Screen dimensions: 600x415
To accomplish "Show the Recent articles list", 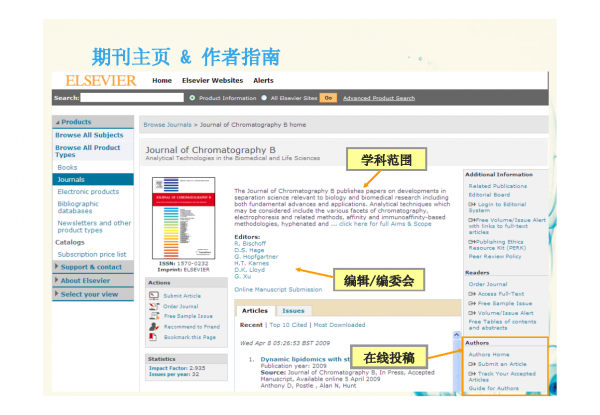I will 251,325.
